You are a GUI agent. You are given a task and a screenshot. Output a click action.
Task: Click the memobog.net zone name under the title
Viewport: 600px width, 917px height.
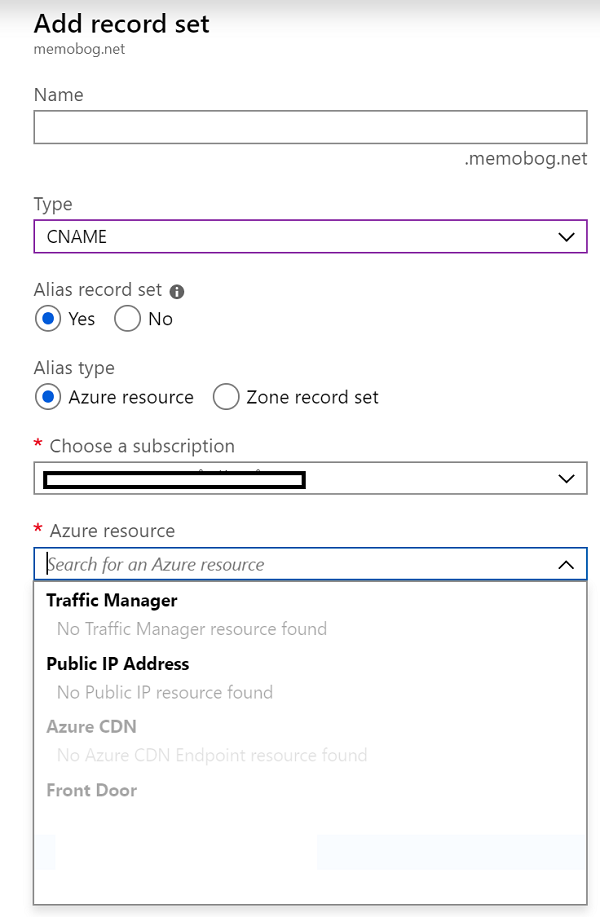(80, 50)
